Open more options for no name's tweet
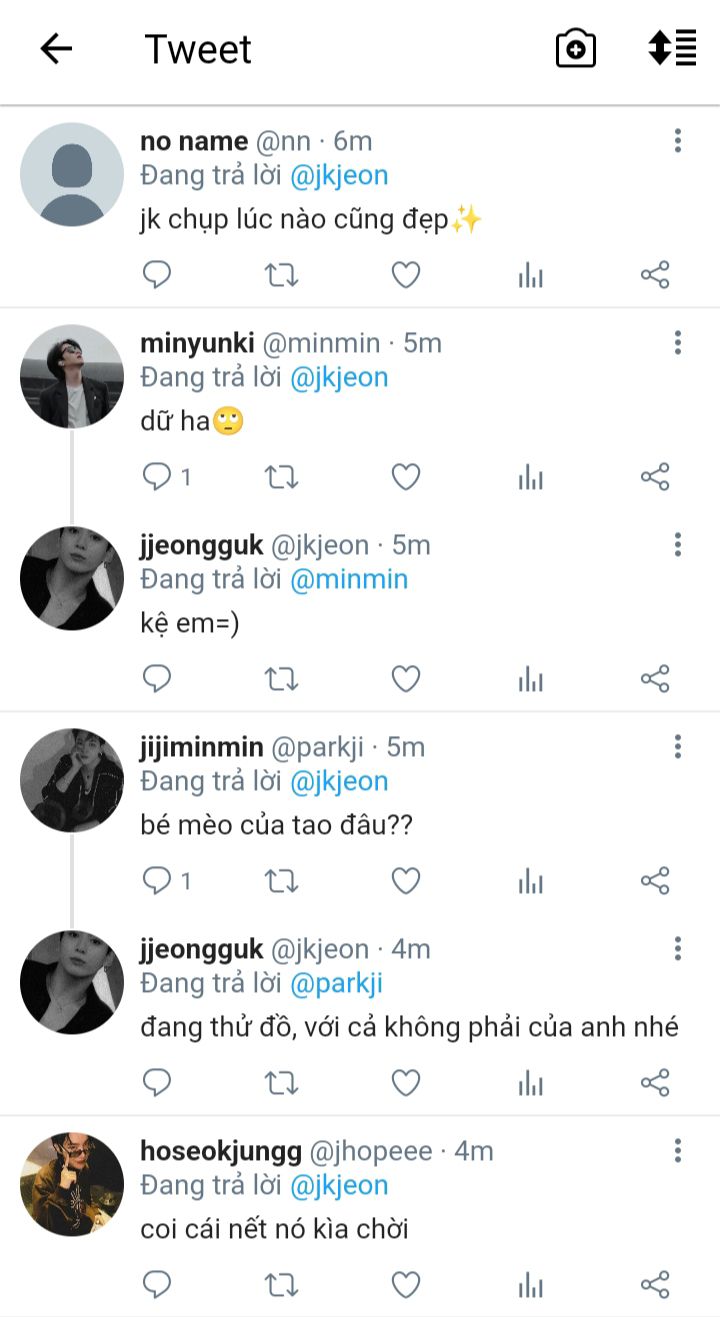The width and height of the screenshot is (720, 1317). (x=677, y=141)
